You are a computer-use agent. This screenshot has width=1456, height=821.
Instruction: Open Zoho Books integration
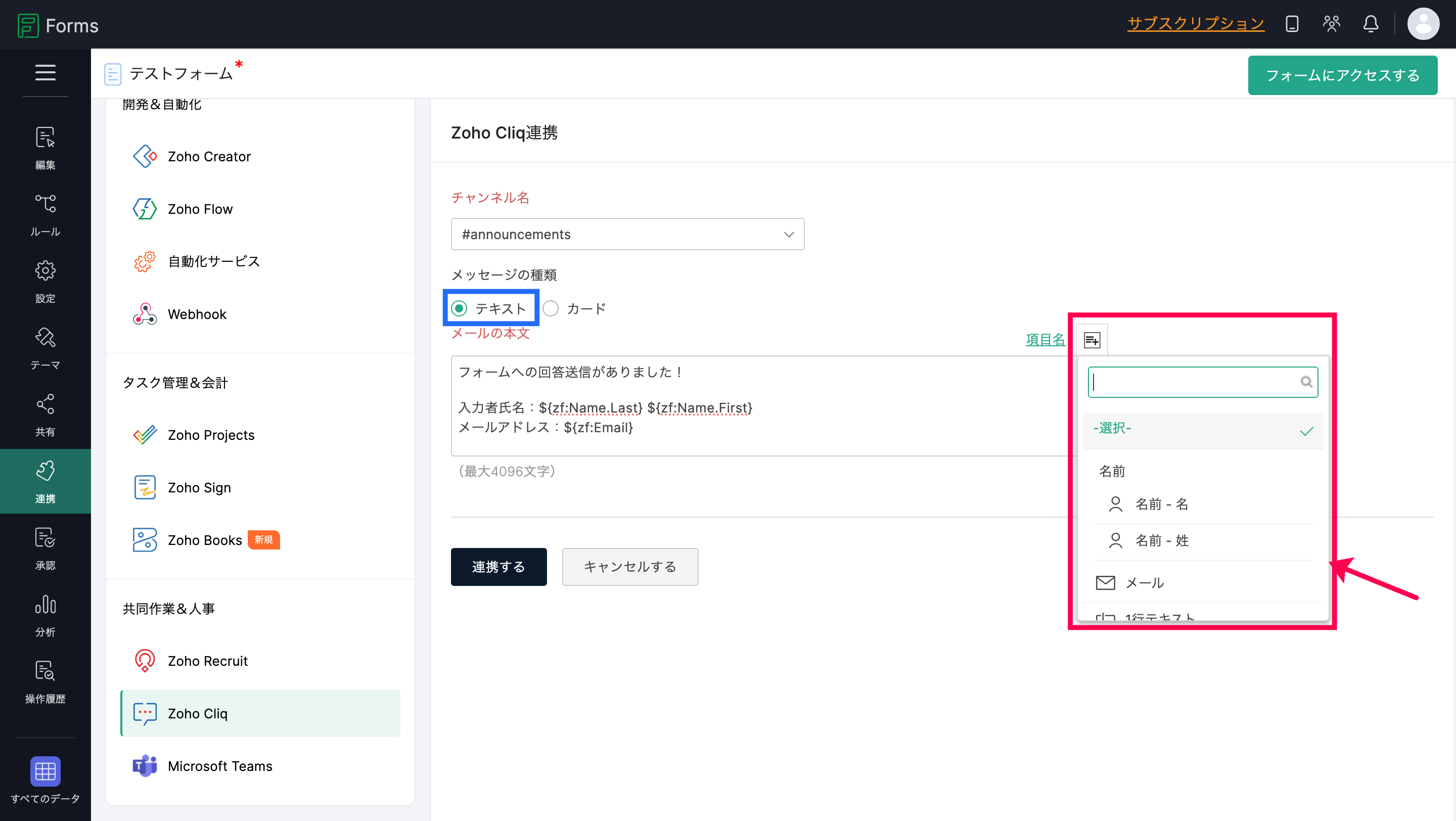click(260, 540)
